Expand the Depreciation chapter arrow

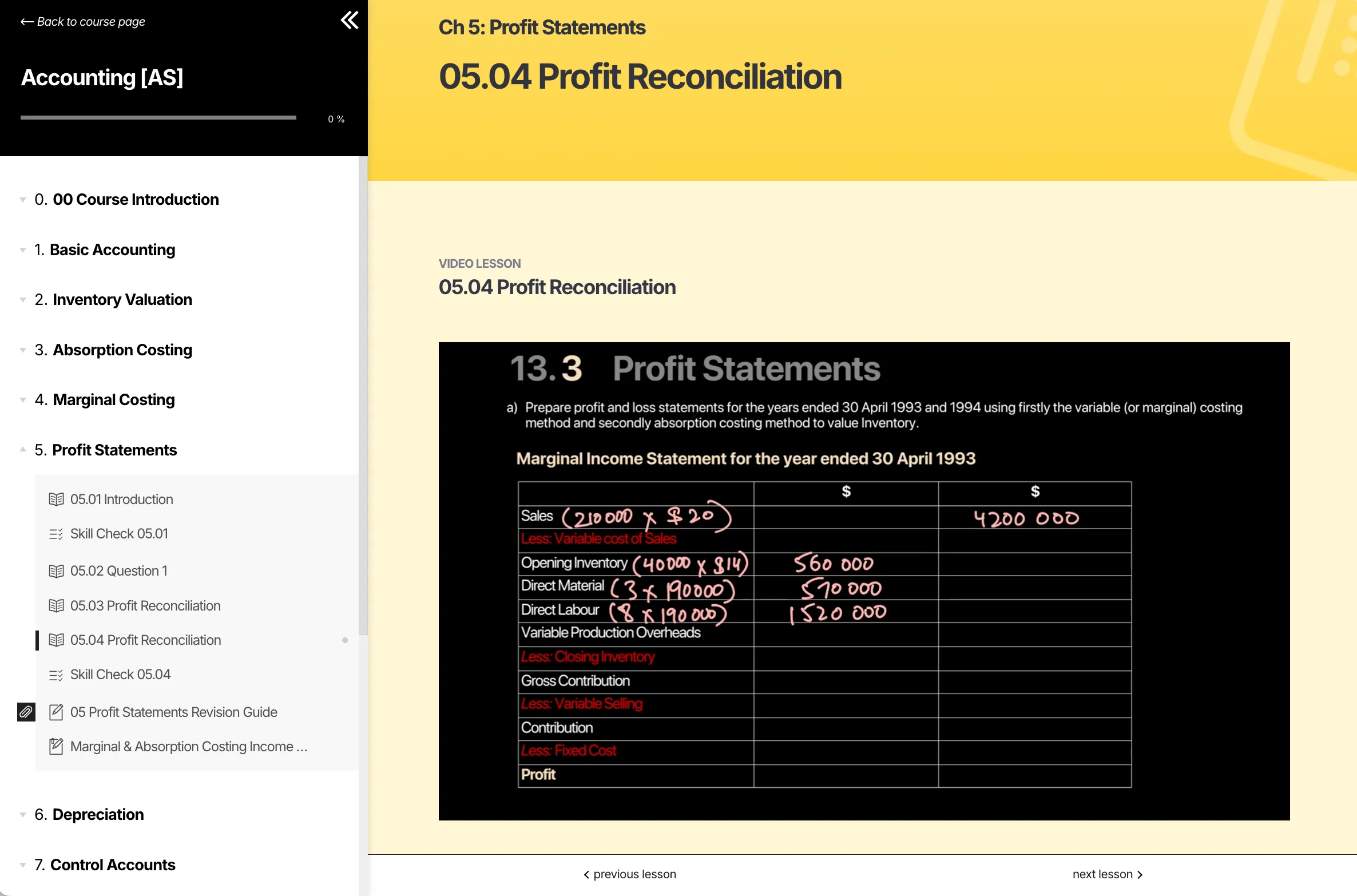tap(23, 815)
